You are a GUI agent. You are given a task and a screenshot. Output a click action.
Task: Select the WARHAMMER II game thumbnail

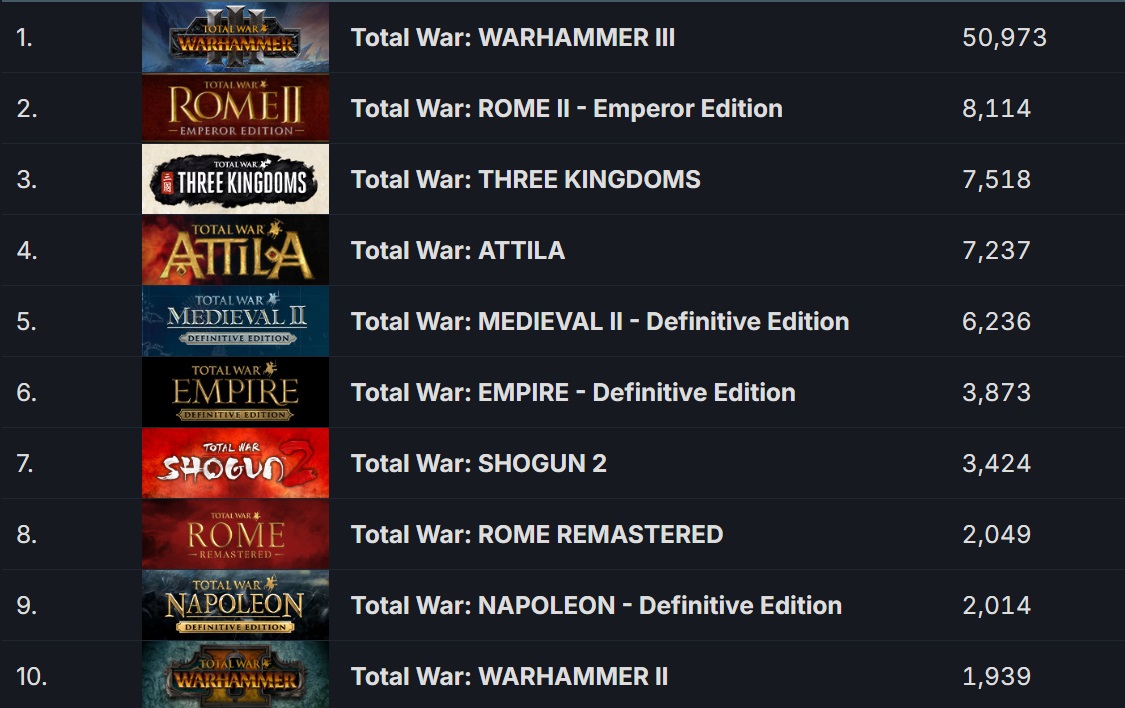coord(235,676)
